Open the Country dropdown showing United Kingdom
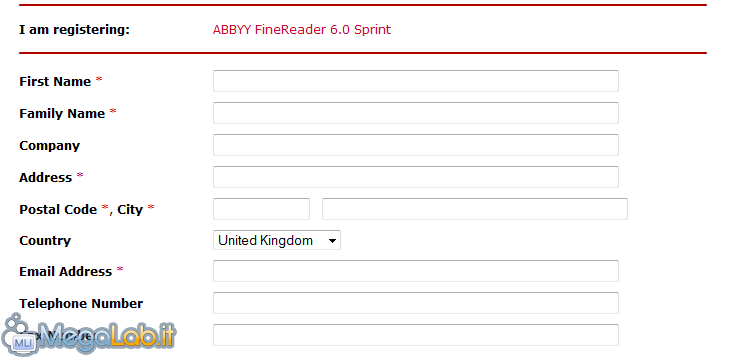Image resolution: width=736 pixels, height=360 pixels. [x=277, y=240]
